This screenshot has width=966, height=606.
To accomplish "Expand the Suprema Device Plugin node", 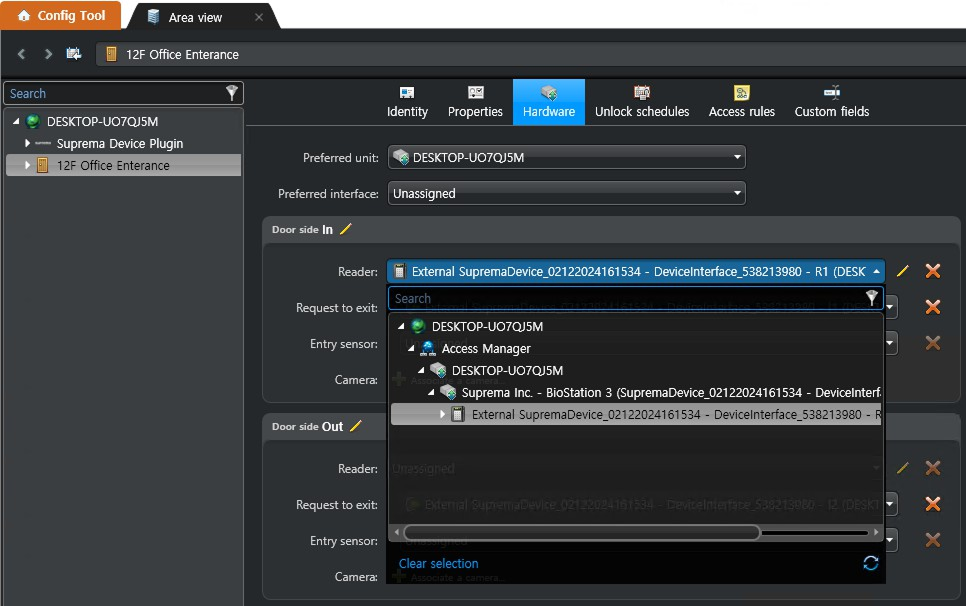I will 28,144.
